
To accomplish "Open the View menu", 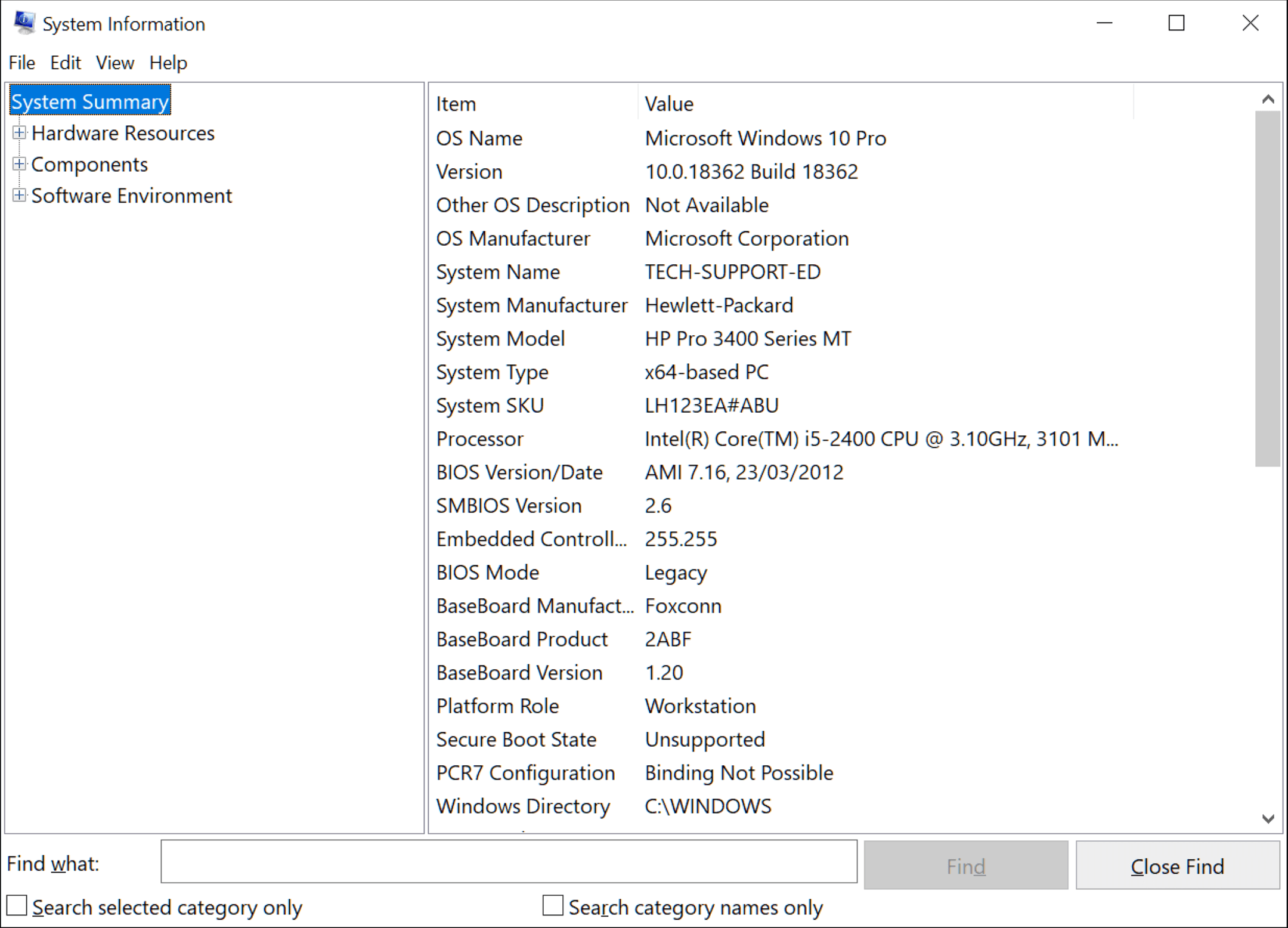I will click(115, 63).
